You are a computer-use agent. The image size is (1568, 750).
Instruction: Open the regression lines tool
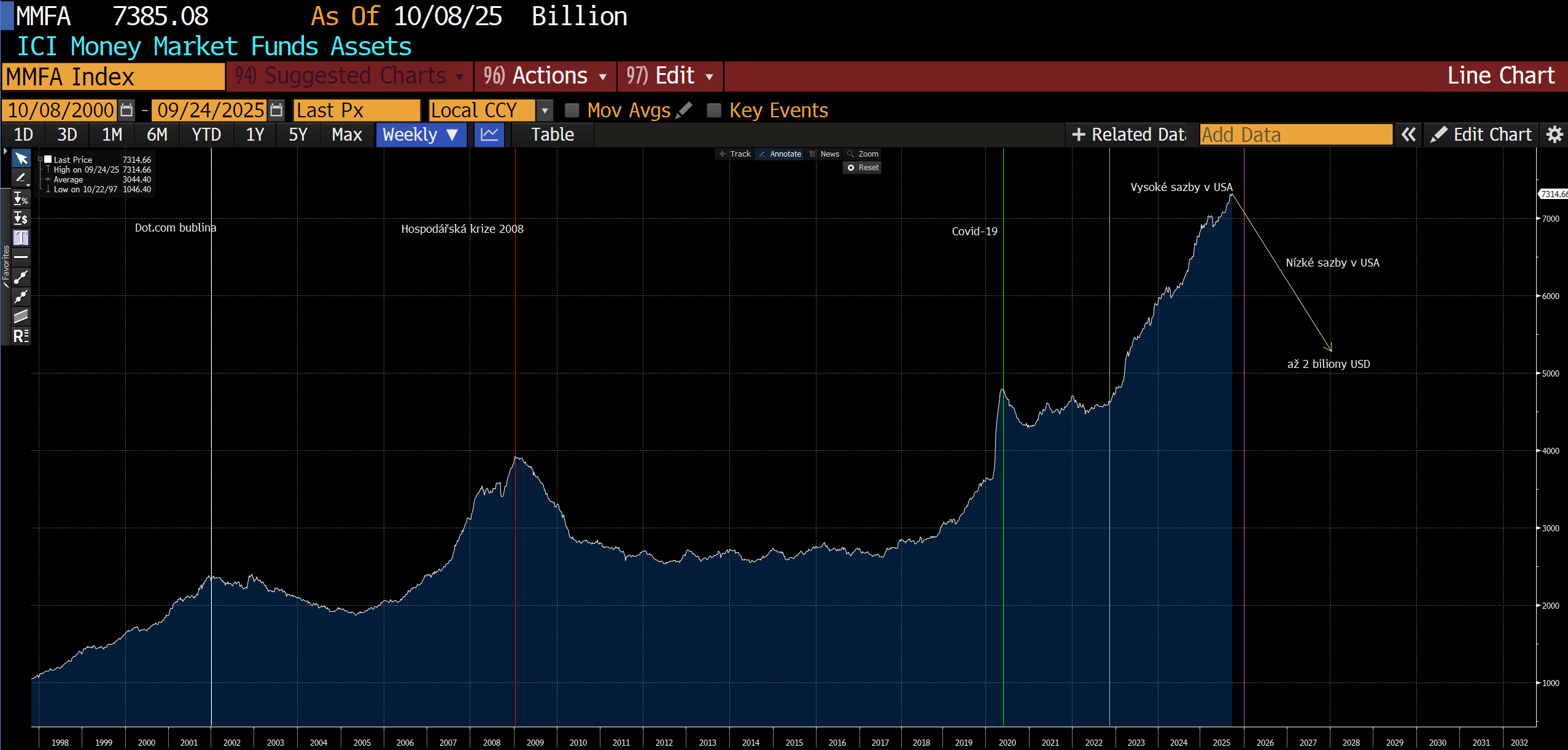coord(21,336)
